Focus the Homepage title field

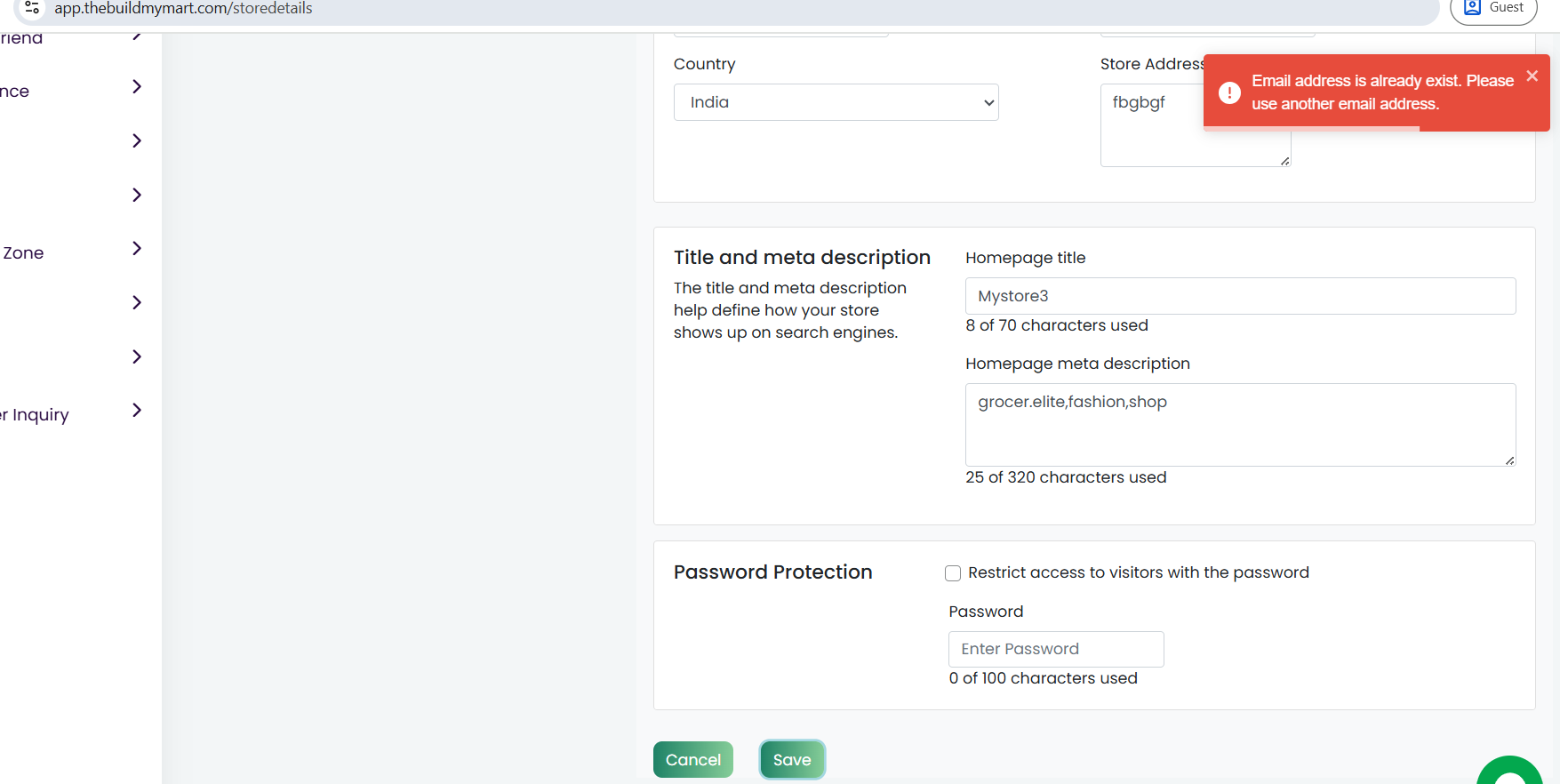pos(1240,296)
